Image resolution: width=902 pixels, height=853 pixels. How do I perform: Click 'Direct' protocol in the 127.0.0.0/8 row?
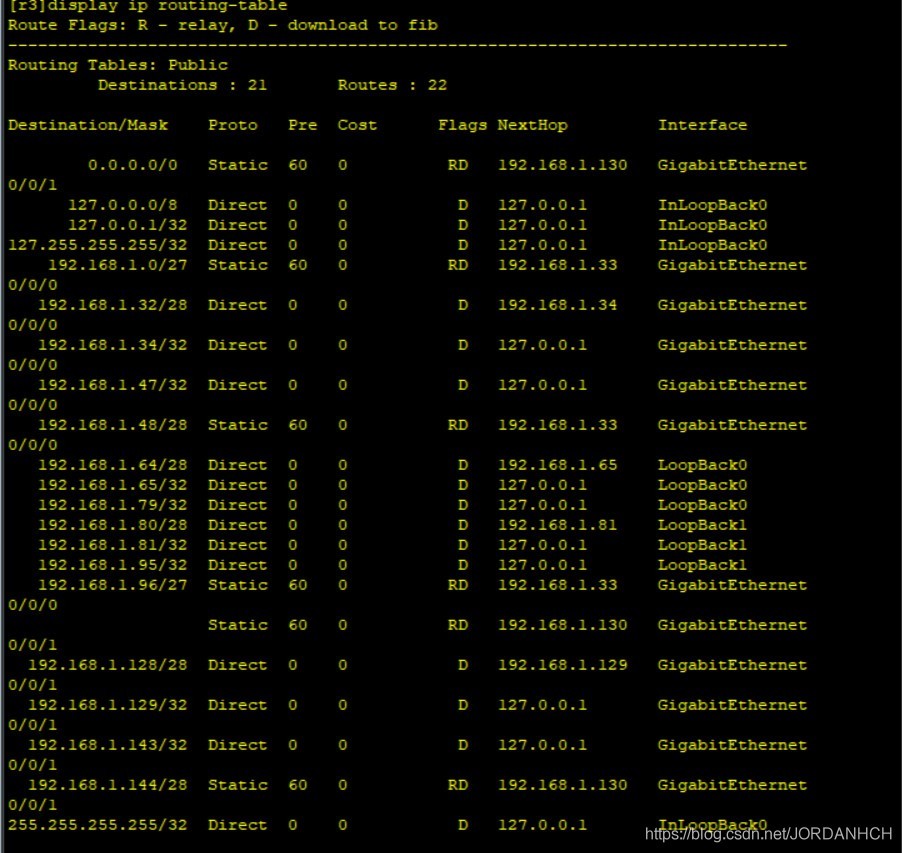(x=238, y=205)
